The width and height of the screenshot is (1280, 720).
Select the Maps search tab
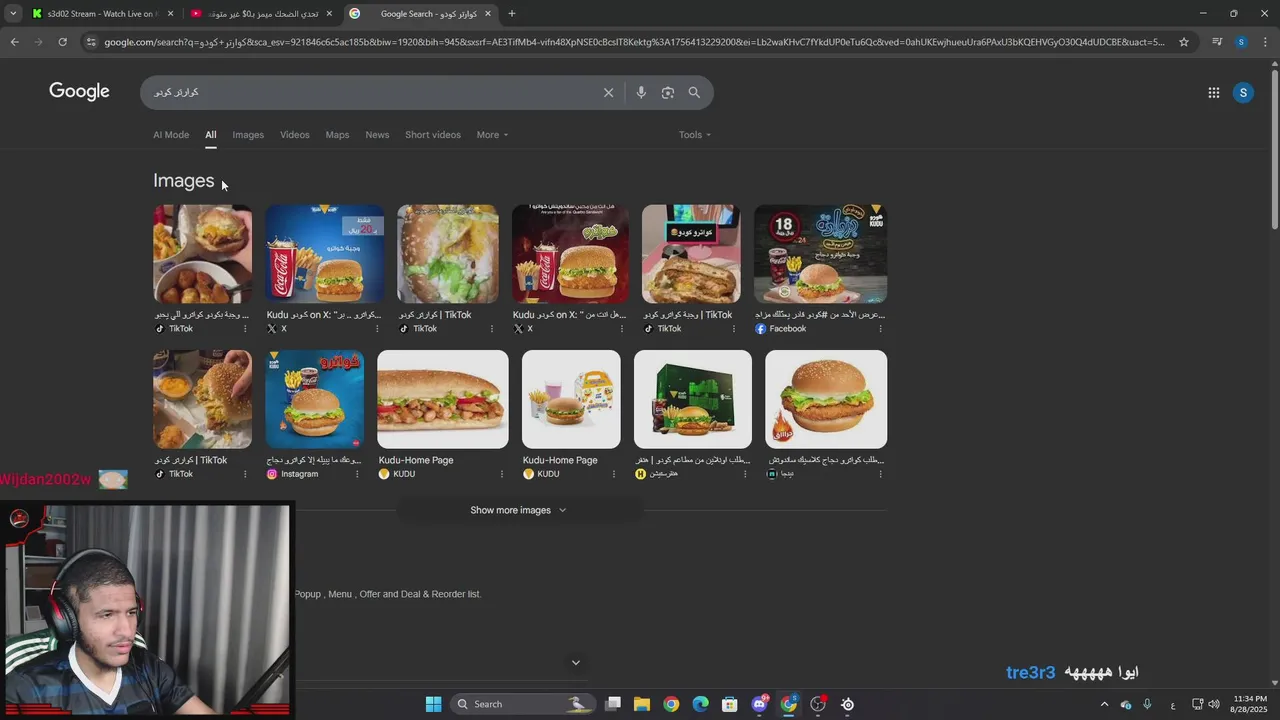click(x=337, y=135)
